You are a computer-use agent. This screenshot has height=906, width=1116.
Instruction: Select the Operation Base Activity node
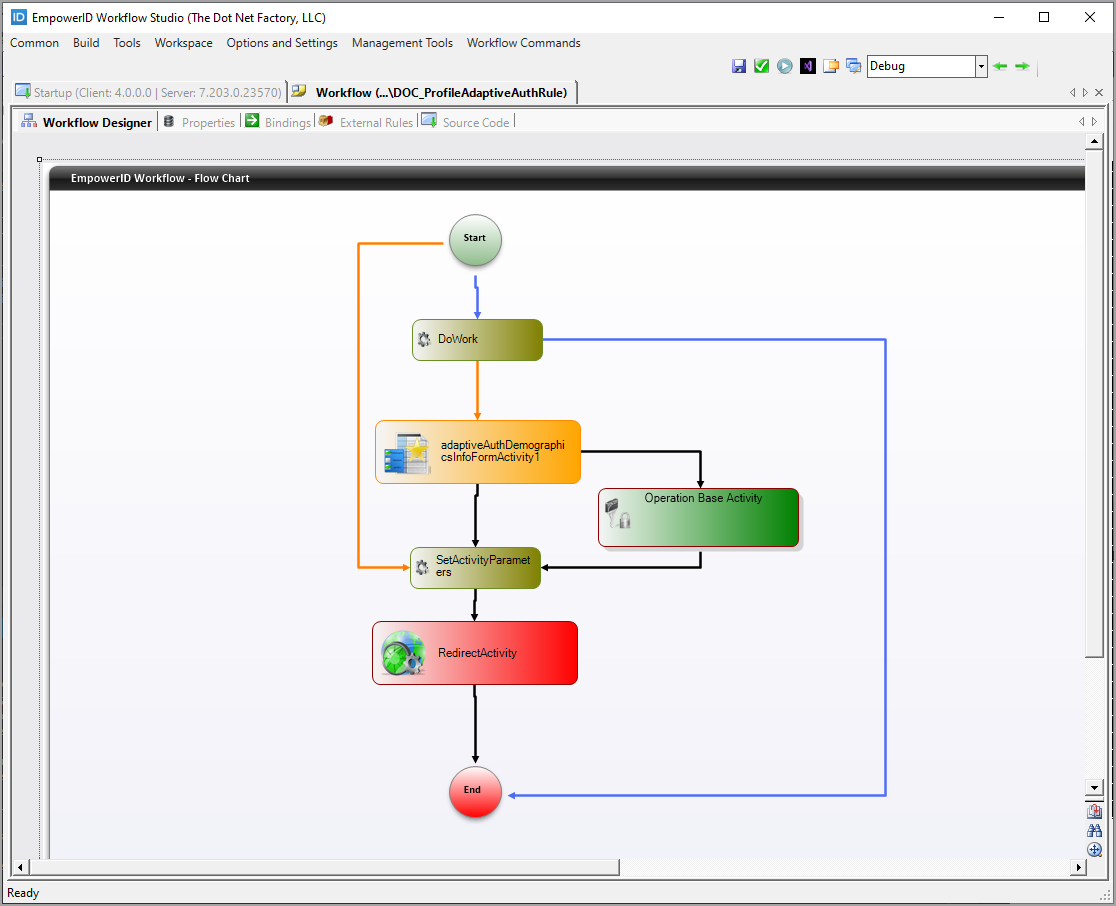pyautogui.click(x=698, y=518)
